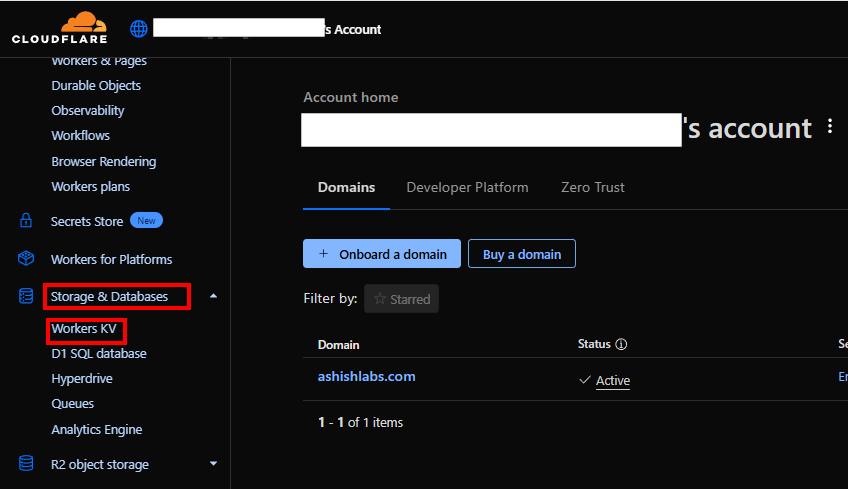Click the Onboard a domain button
Screen dimensions: 848x489
[382, 254]
